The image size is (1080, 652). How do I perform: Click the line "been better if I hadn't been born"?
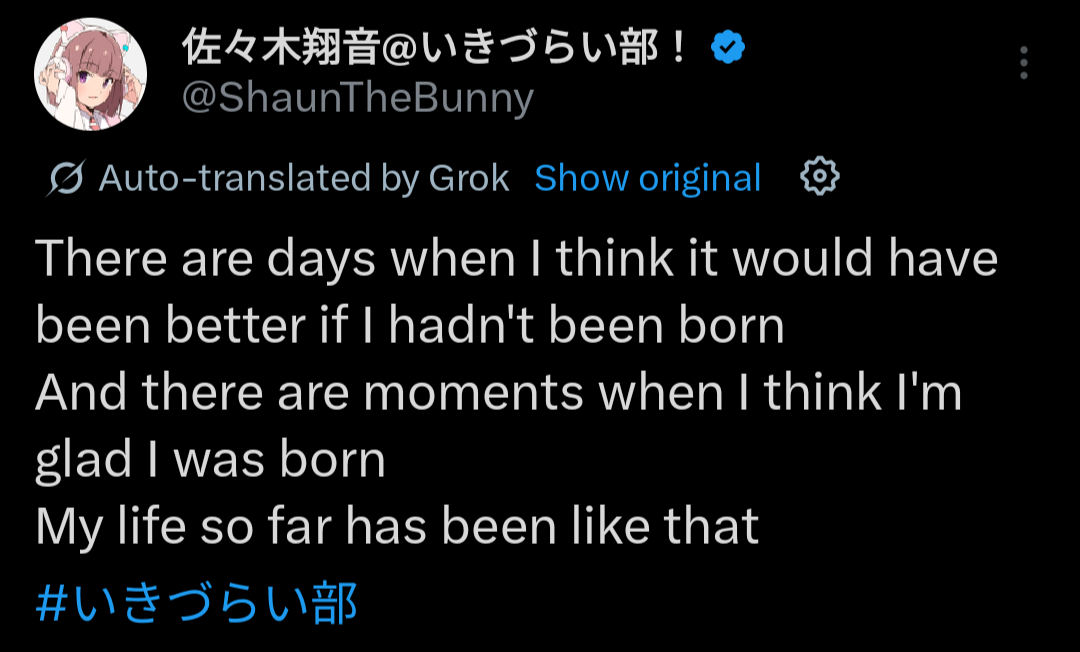[x=410, y=325]
